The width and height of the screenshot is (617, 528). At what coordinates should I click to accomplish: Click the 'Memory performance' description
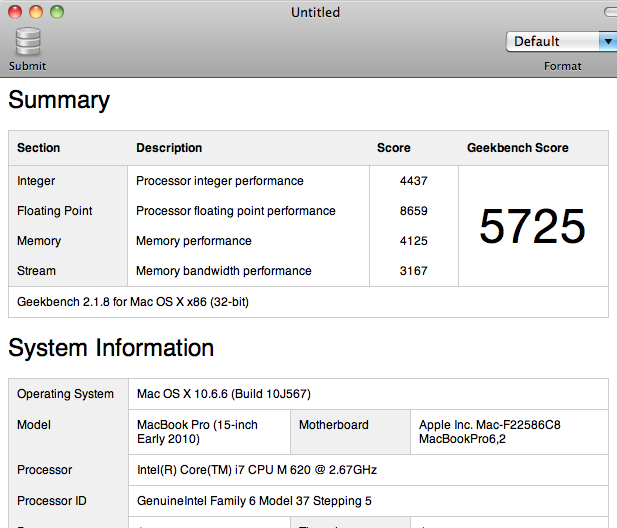click(x=194, y=241)
